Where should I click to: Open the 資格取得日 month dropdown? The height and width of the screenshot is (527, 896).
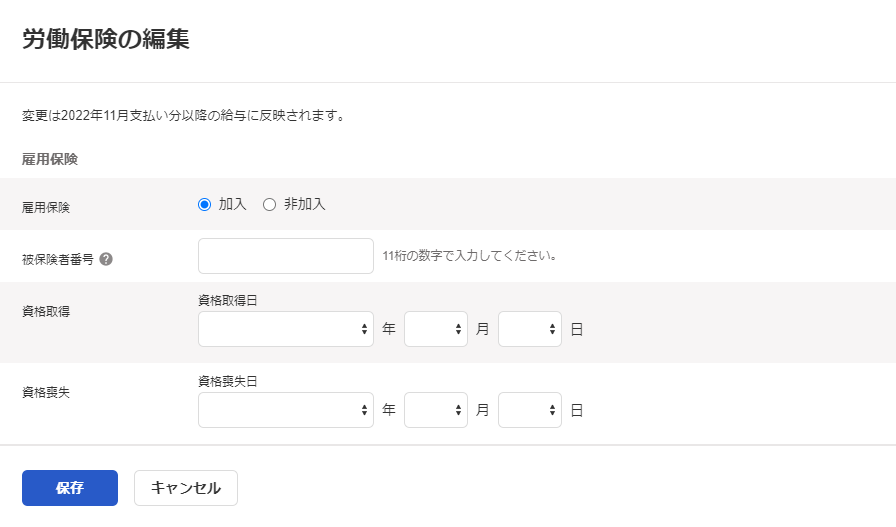(x=435, y=329)
